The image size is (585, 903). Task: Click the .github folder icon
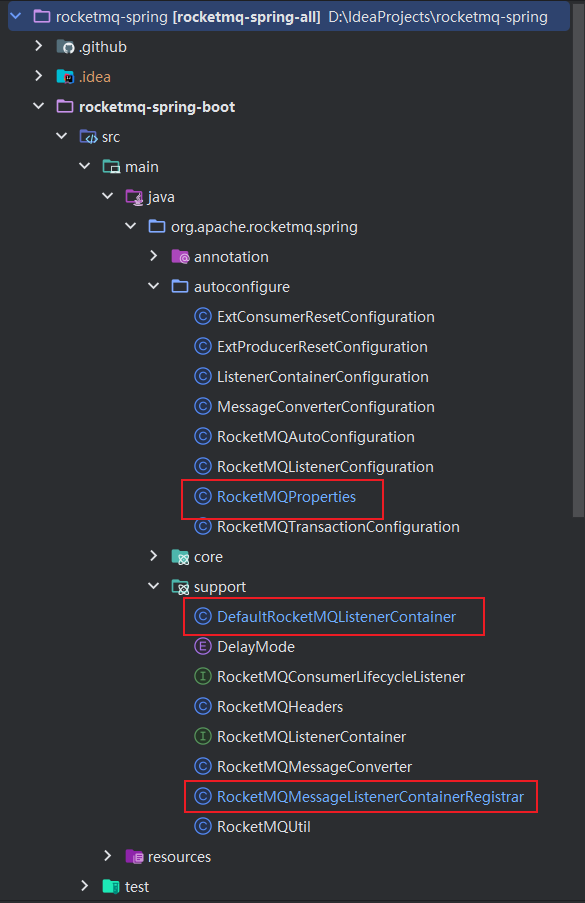pyautogui.click(x=65, y=47)
